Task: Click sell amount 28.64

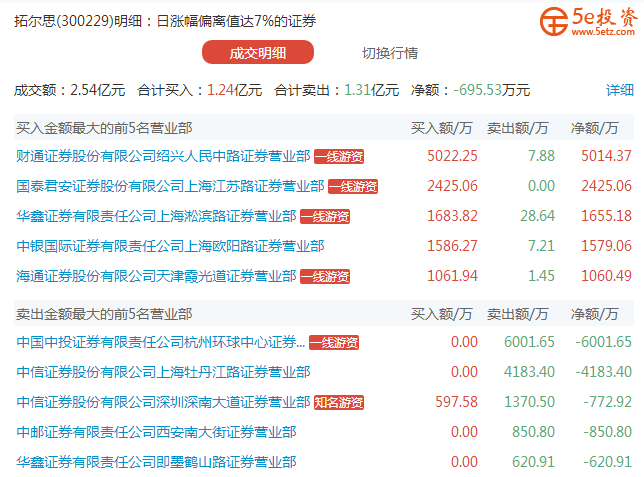Action: pyautogui.click(x=538, y=216)
